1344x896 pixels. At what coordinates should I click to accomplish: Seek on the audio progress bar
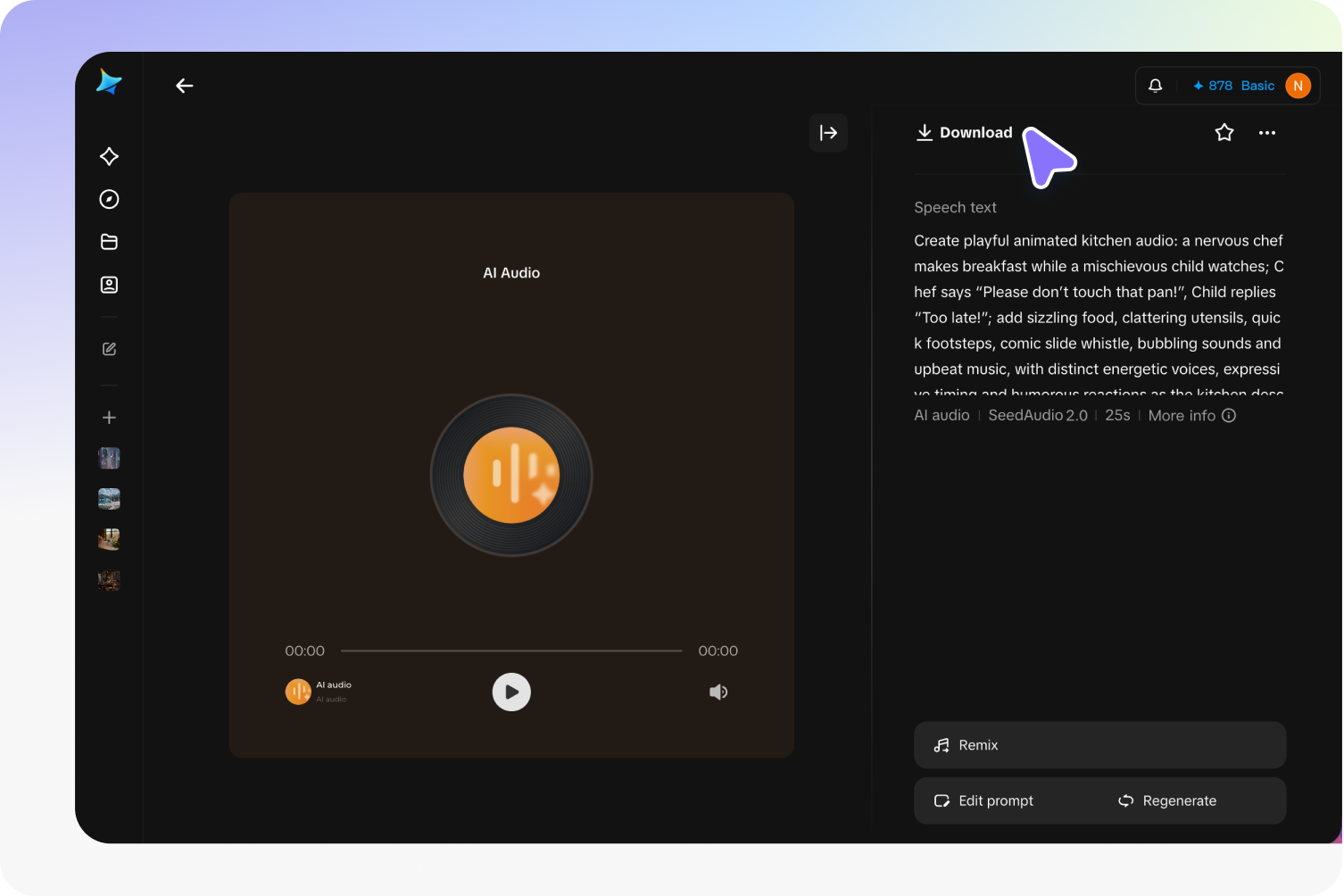click(511, 651)
